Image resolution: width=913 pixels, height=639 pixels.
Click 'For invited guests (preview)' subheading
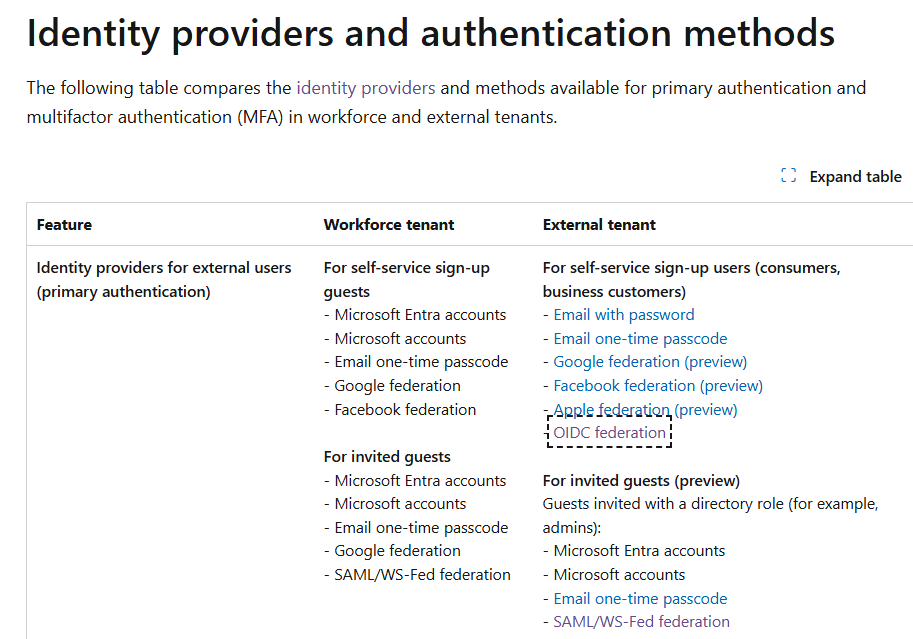641,481
